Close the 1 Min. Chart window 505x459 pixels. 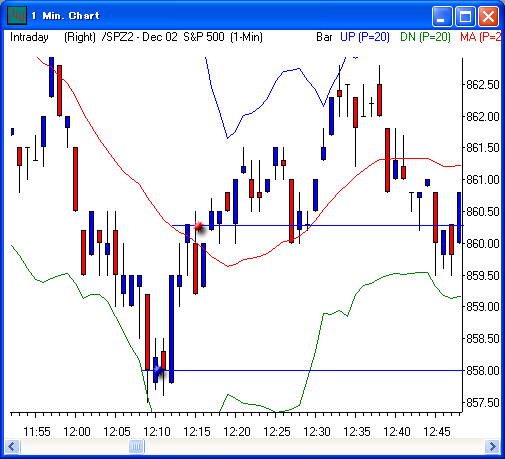(x=488, y=16)
